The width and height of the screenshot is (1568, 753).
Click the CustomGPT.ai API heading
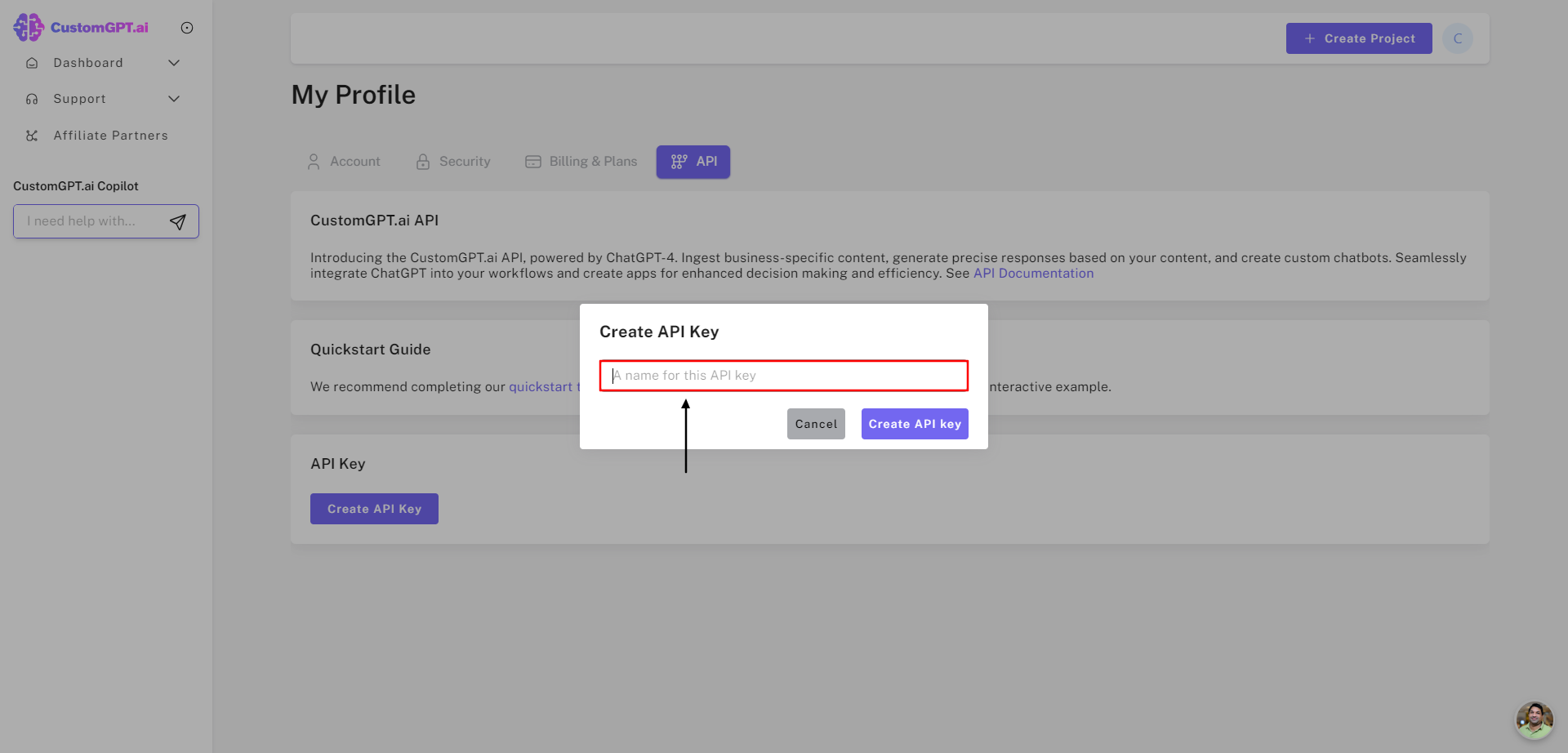(x=374, y=221)
